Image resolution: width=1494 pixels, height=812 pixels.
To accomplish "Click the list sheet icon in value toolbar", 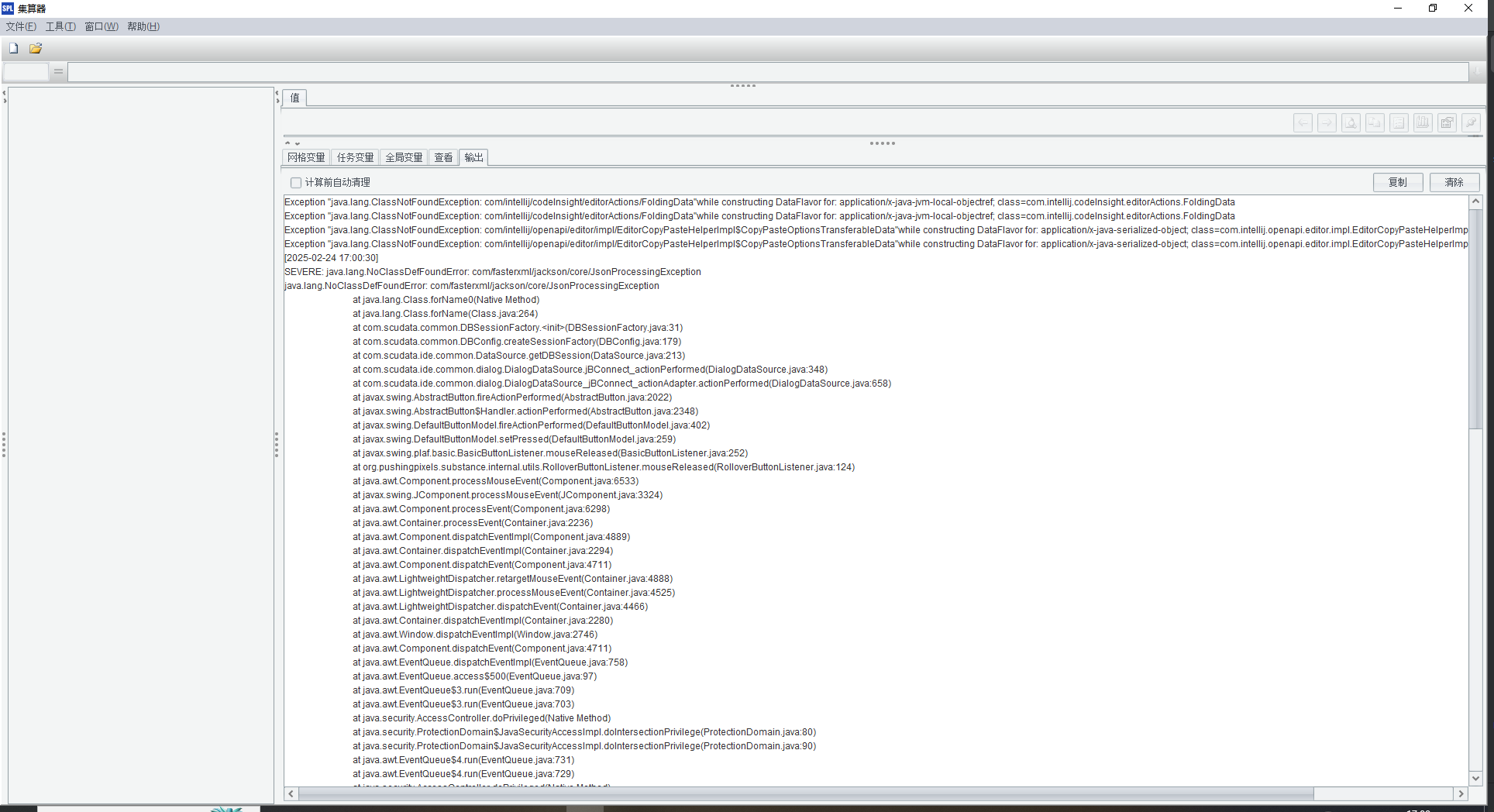I will point(1399,122).
